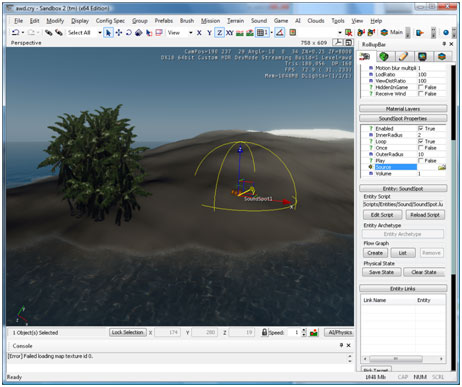The image size is (462, 387).
Task: Click the Link objects chain icon
Action: click(49, 33)
